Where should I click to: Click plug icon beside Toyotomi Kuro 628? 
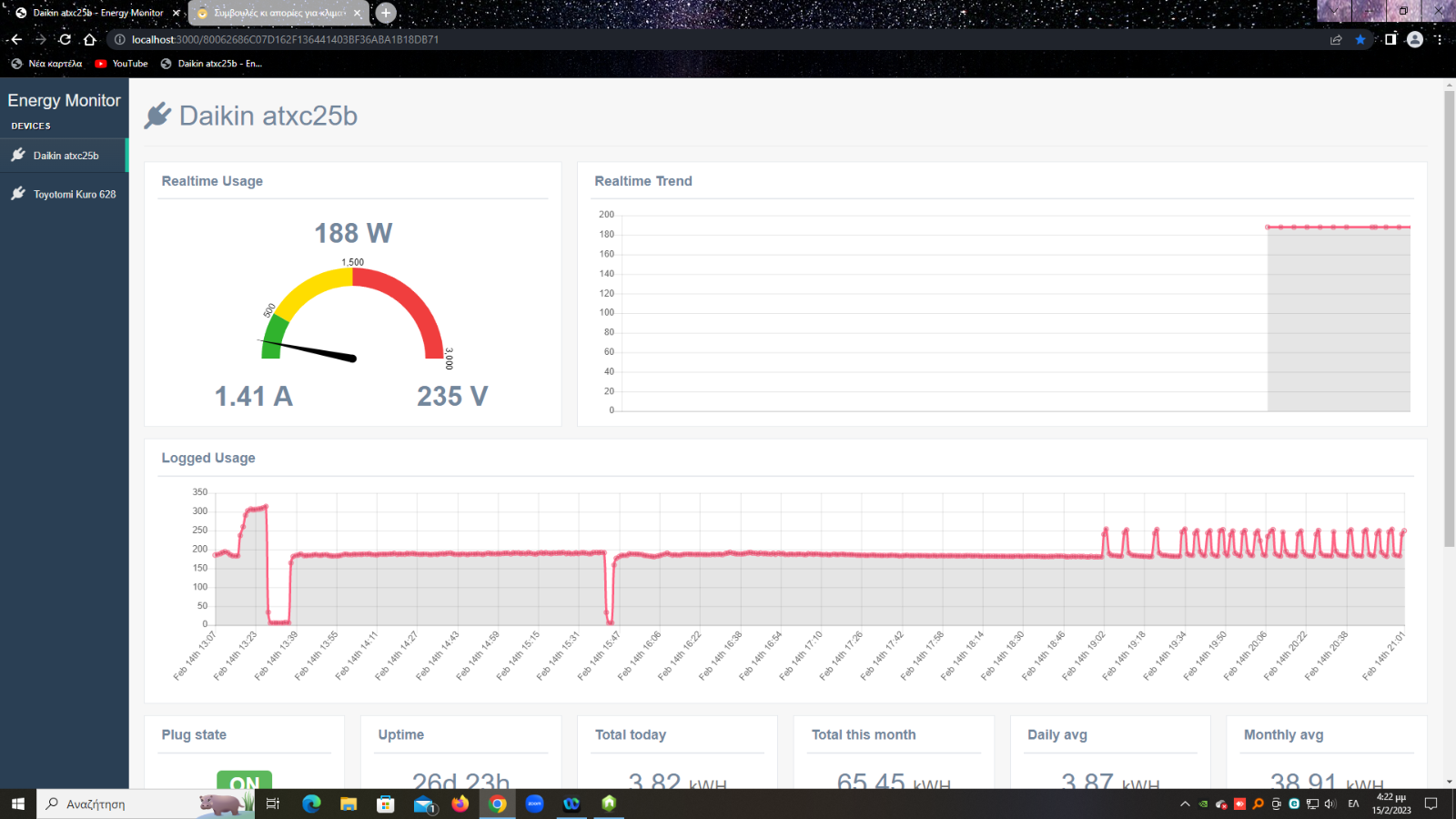(18, 193)
